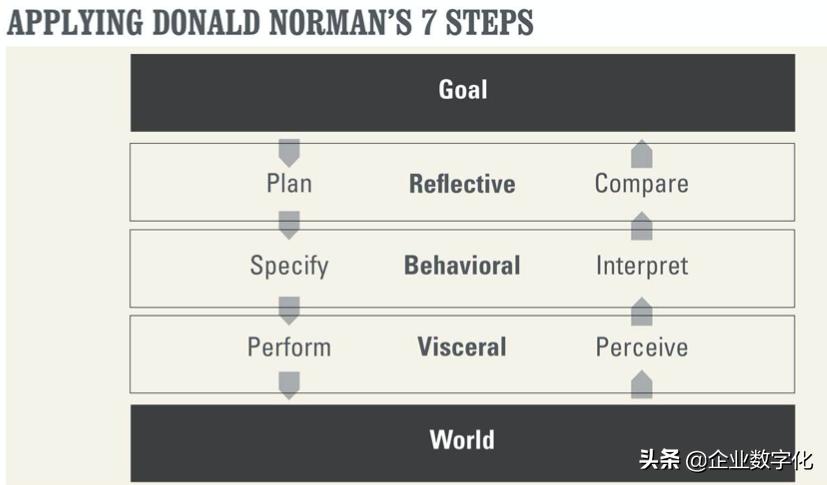
Task: Select the Visceral level heading
Action: click(x=462, y=348)
